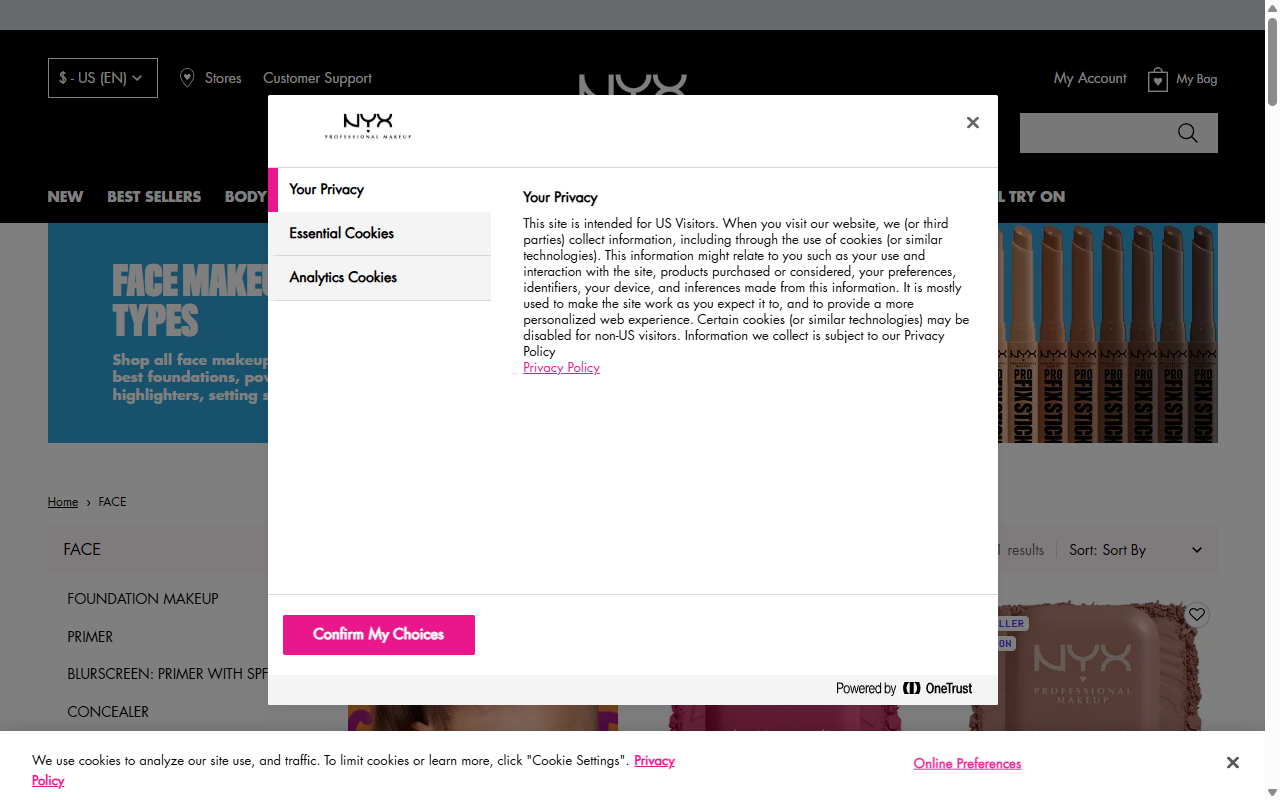Open the Customer Support link
The height and width of the screenshot is (800, 1280).
tap(317, 78)
